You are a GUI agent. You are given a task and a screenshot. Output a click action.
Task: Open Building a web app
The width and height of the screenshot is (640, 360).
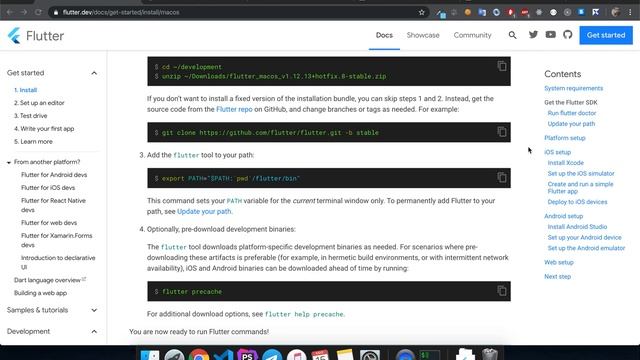[40, 293]
